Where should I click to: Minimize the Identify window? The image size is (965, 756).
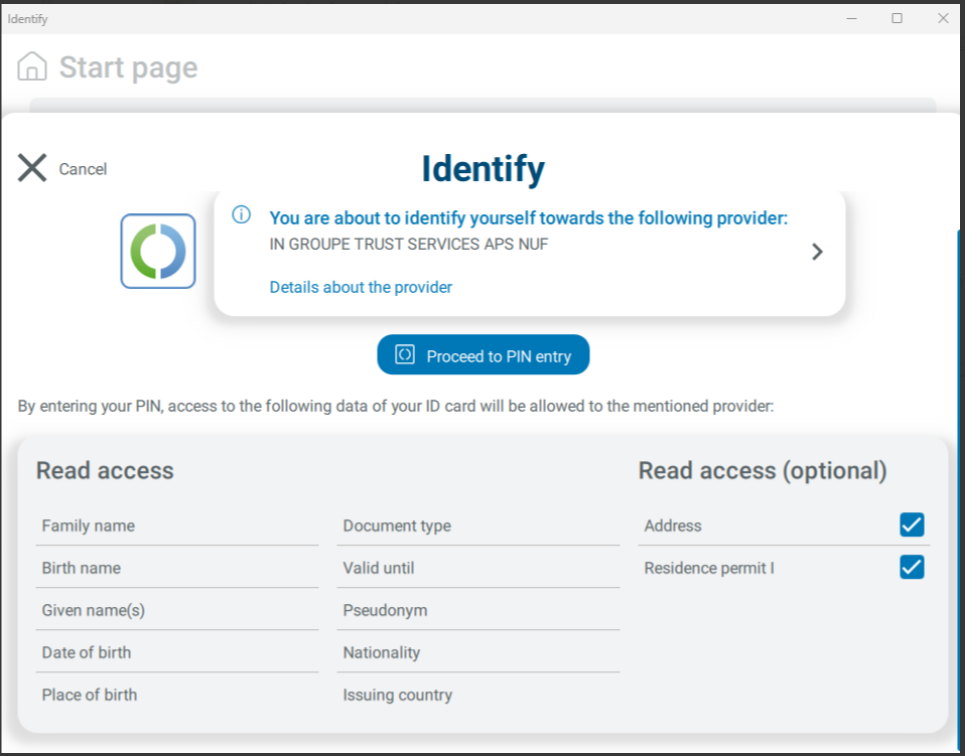coord(852,18)
